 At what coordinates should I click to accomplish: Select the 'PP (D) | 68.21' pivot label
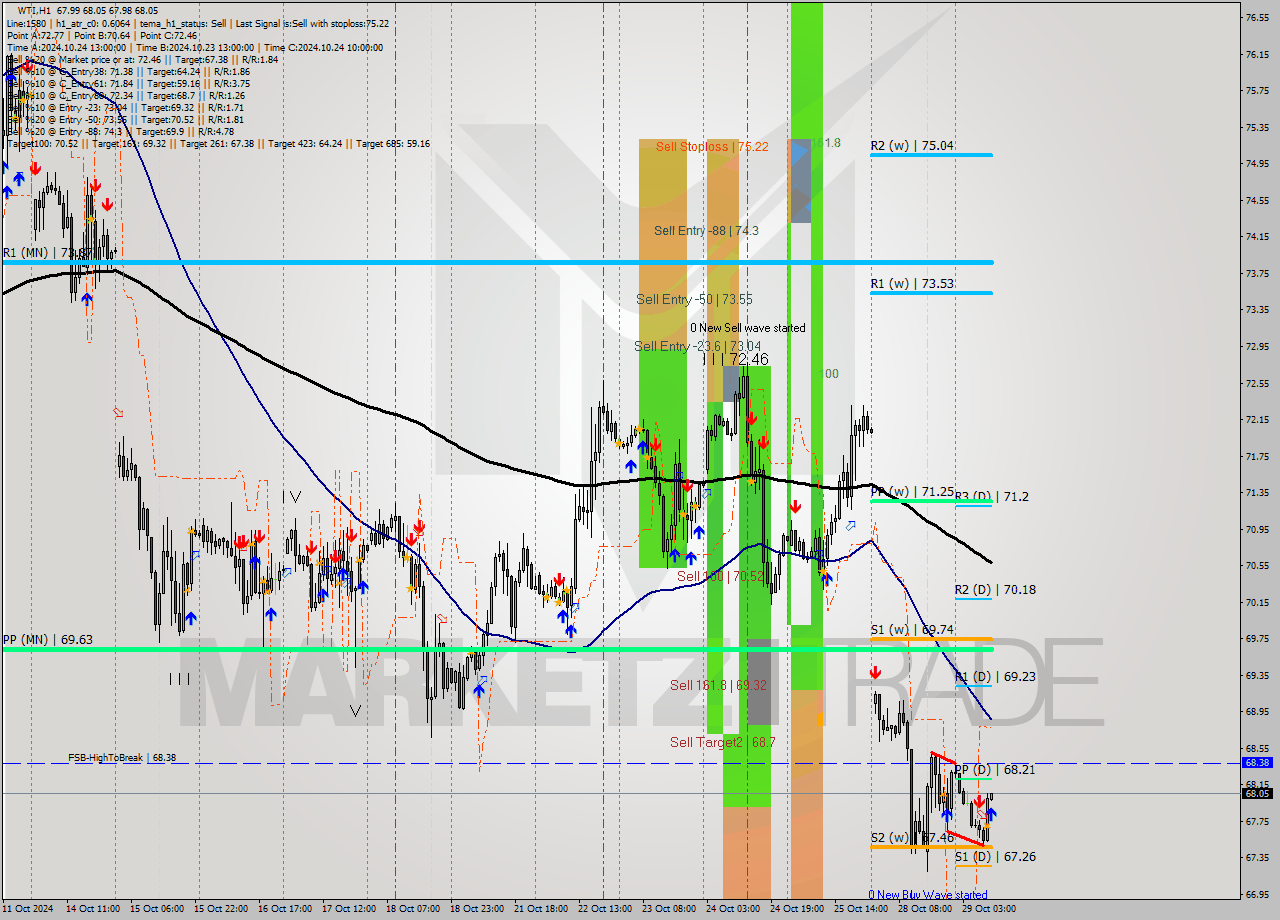click(x=994, y=769)
